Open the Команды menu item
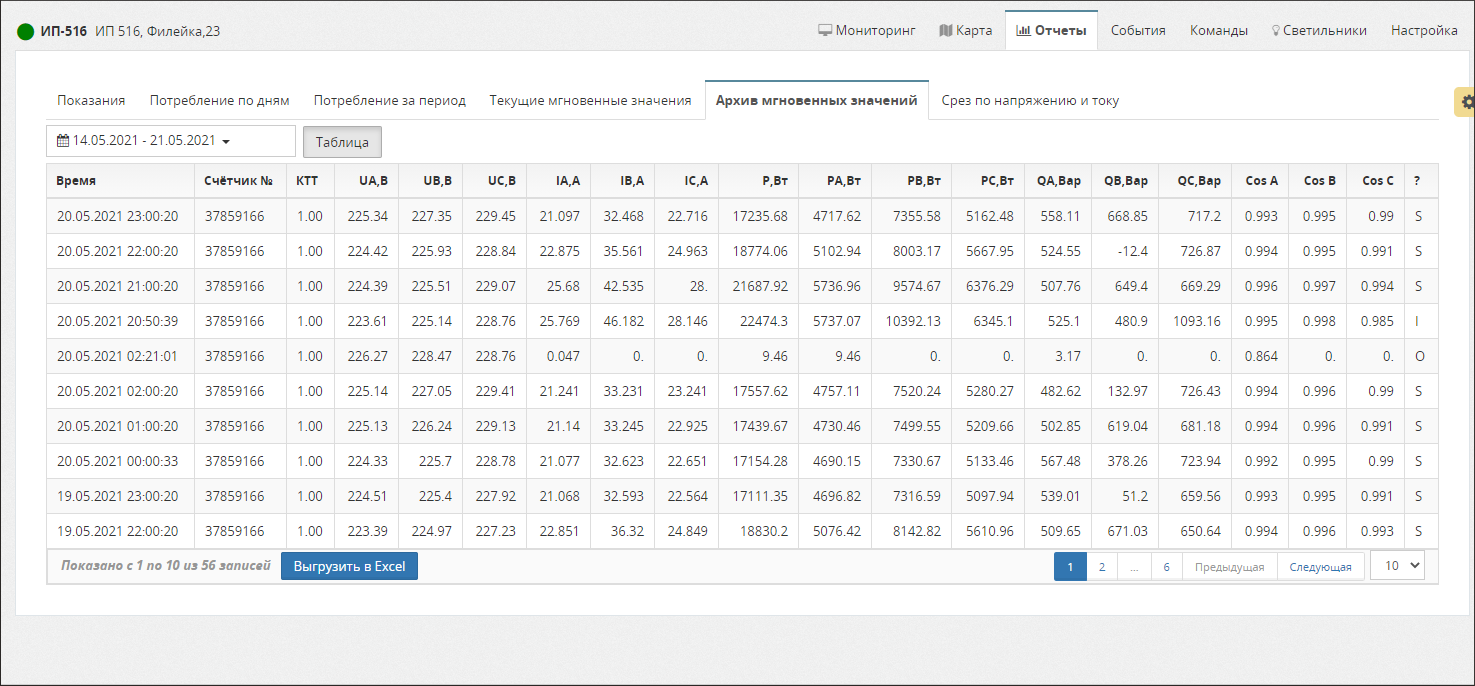This screenshot has height=686, width=1475. click(1218, 30)
